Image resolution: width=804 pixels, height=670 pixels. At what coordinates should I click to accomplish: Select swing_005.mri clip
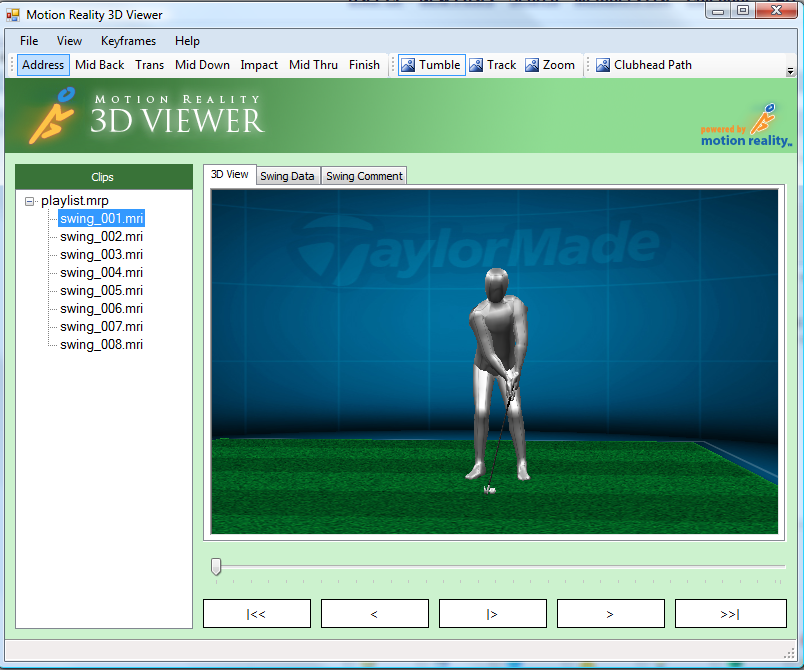tap(102, 291)
